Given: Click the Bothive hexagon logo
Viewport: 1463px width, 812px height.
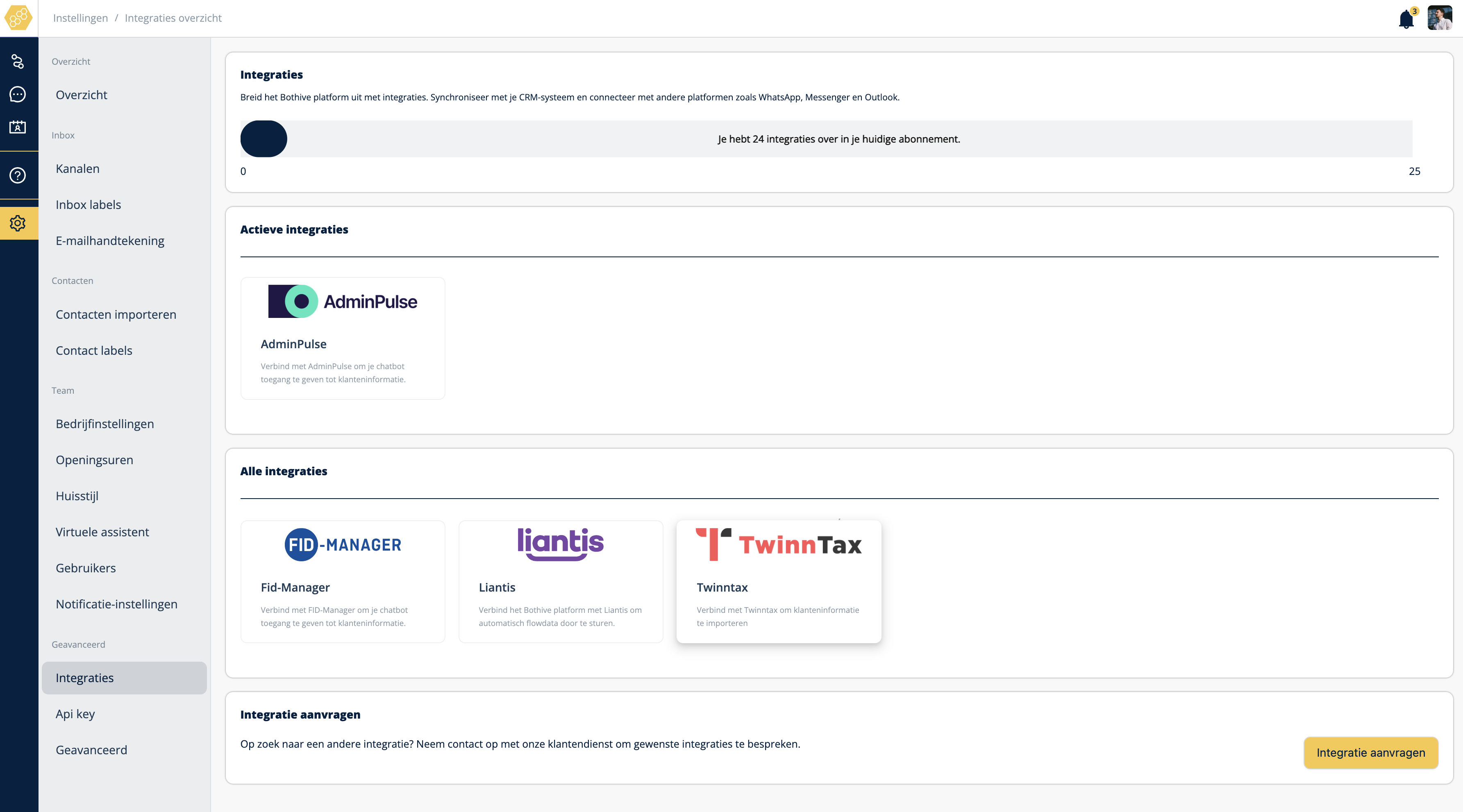Looking at the screenshot, I should (18, 18).
